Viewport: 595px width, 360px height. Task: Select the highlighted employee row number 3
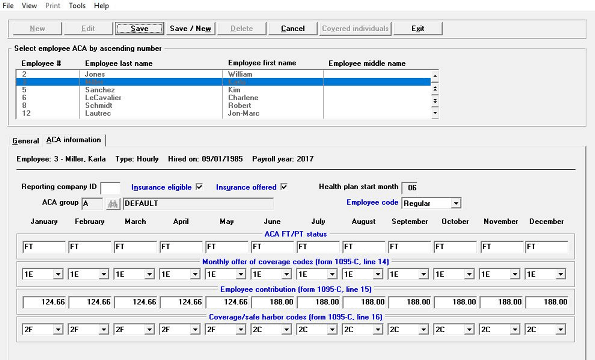tap(223, 82)
